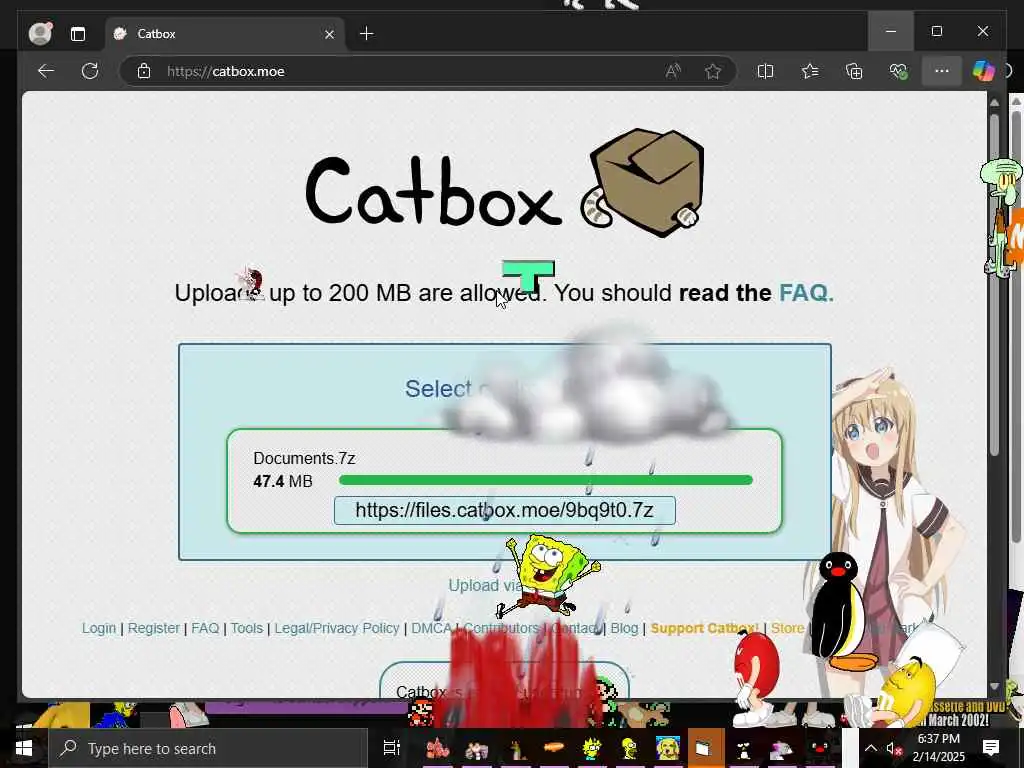The image size is (1024, 768).
Task: Open the Favorites list
Action: (x=810, y=71)
